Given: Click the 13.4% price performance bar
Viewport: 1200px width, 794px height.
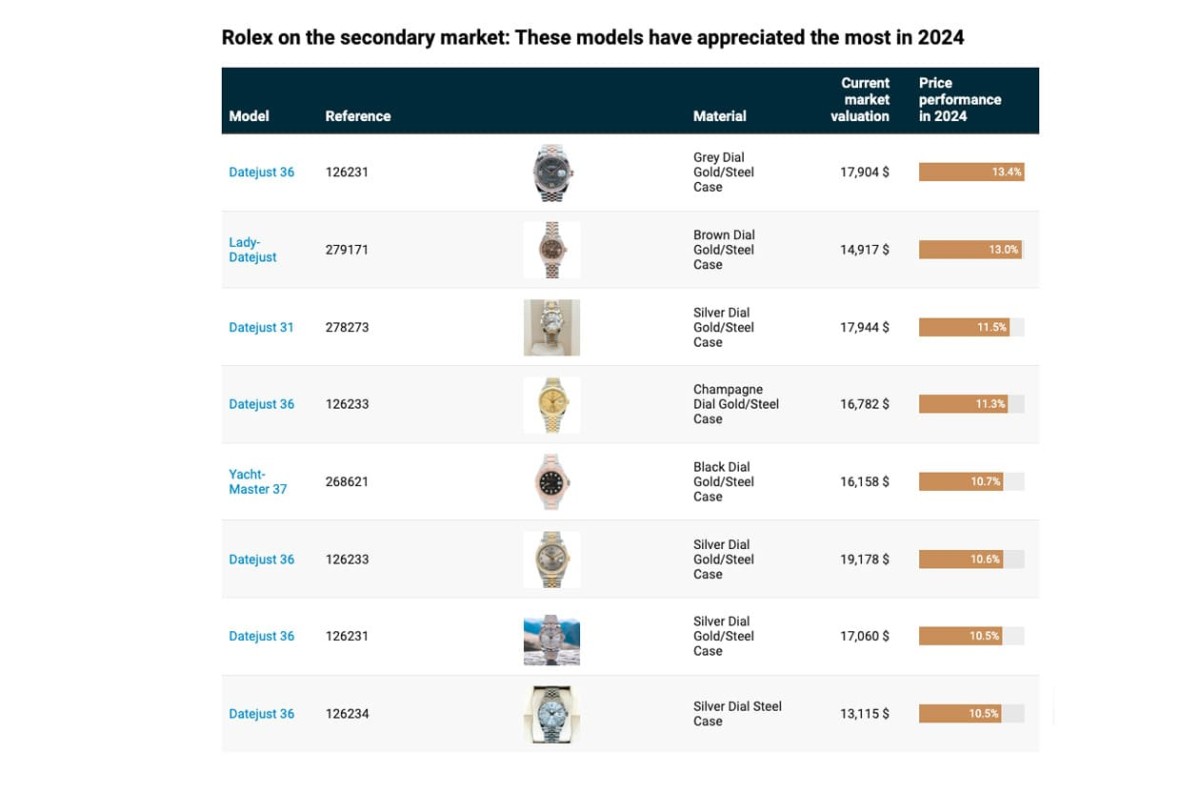Looking at the screenshot, I should [971, 172].
